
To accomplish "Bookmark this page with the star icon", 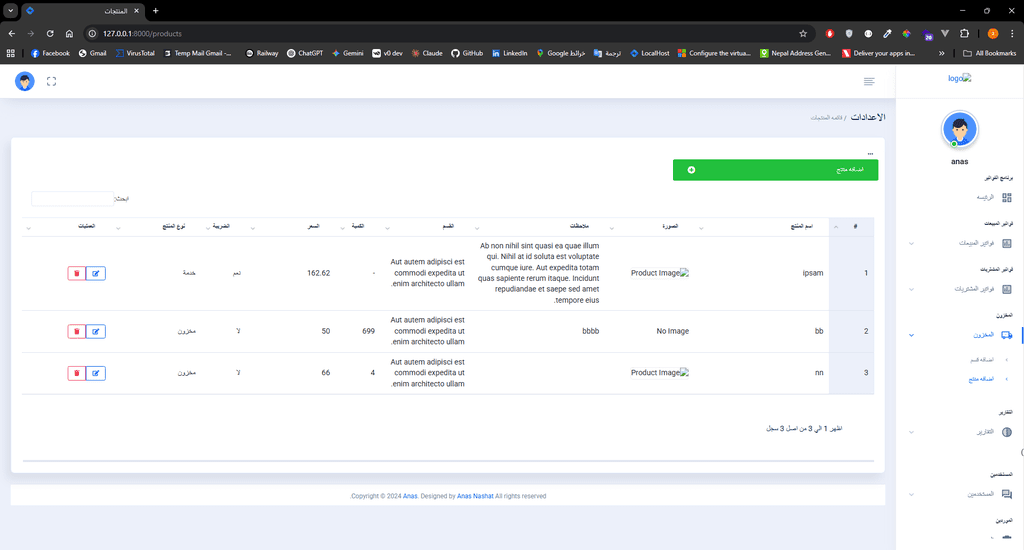I will point(803,33).
